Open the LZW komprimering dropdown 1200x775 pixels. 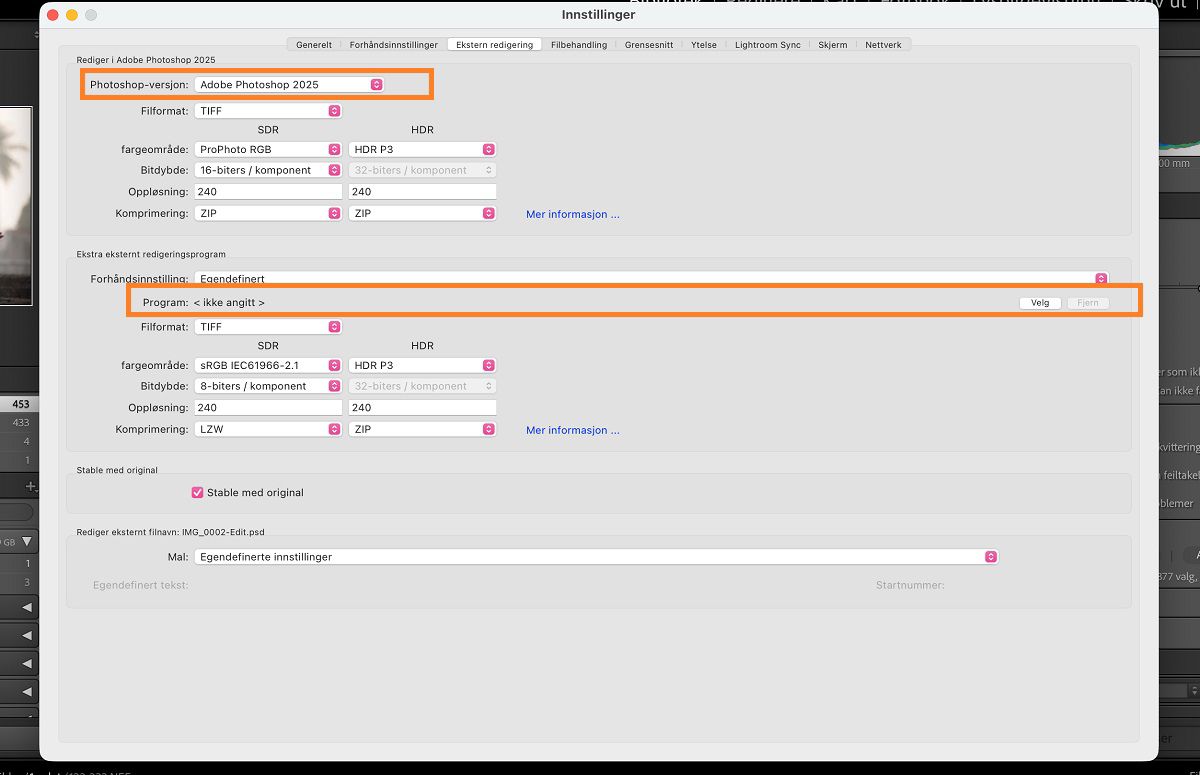332,428
